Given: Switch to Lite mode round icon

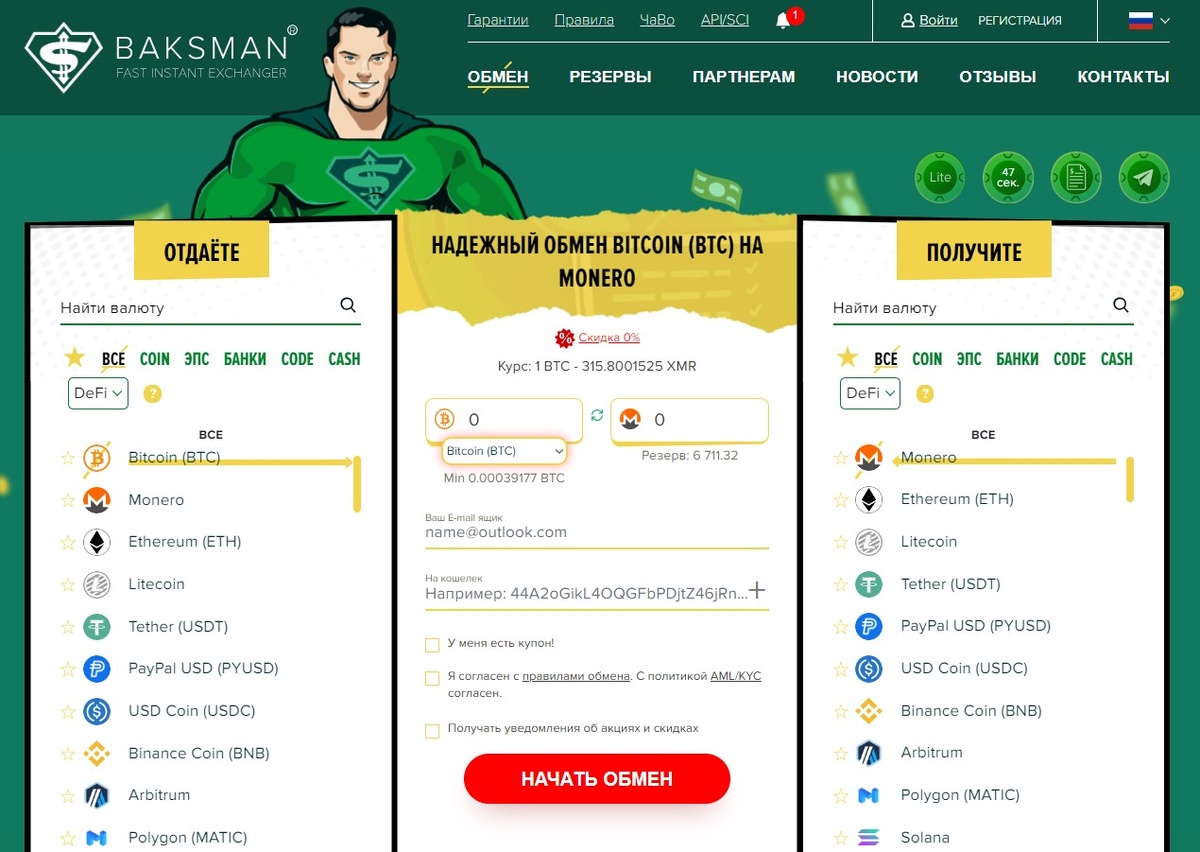Looking at the screenshot, I should 940,178.
